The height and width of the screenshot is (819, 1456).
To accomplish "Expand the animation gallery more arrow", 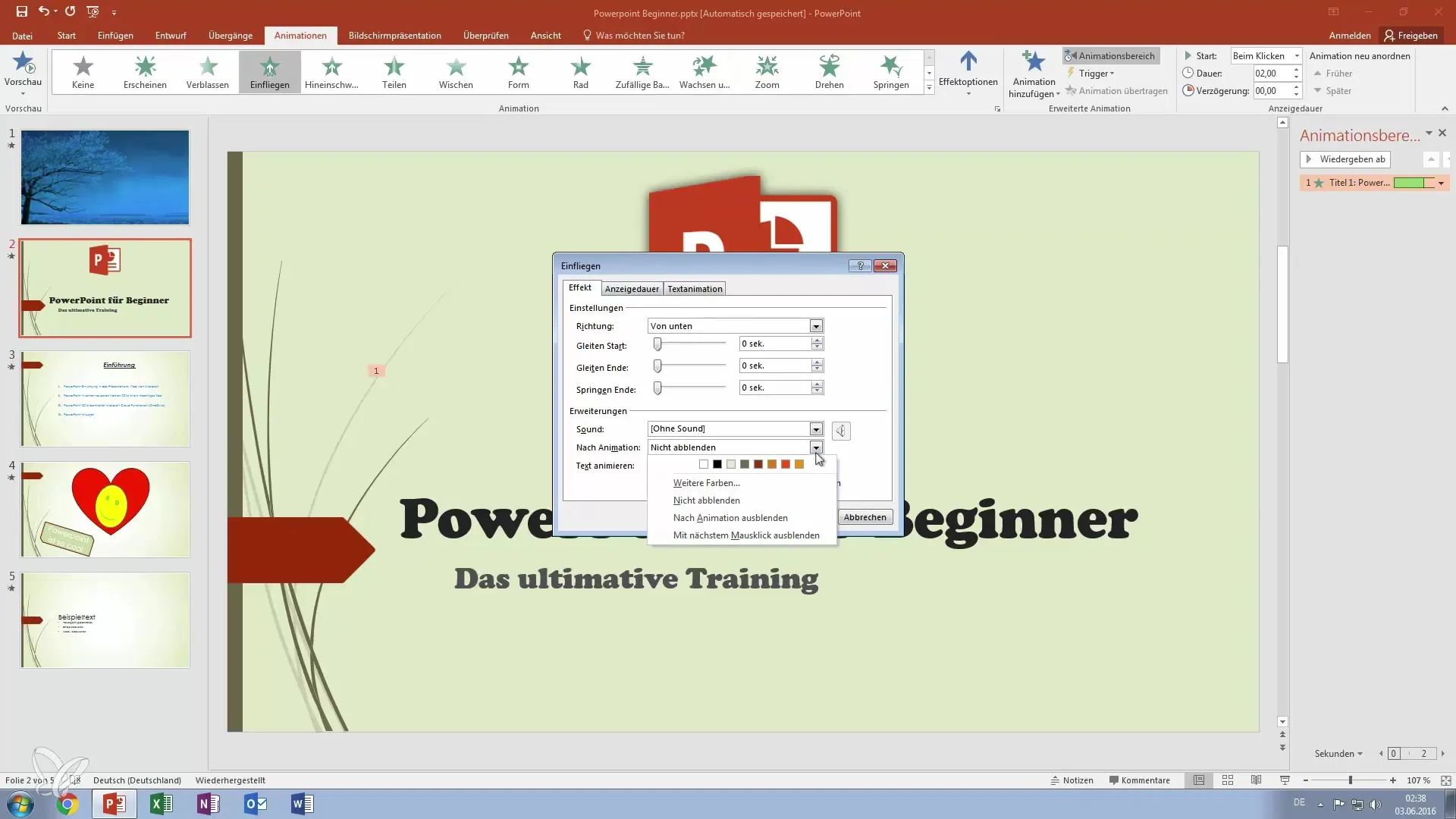I will (929, 88).
